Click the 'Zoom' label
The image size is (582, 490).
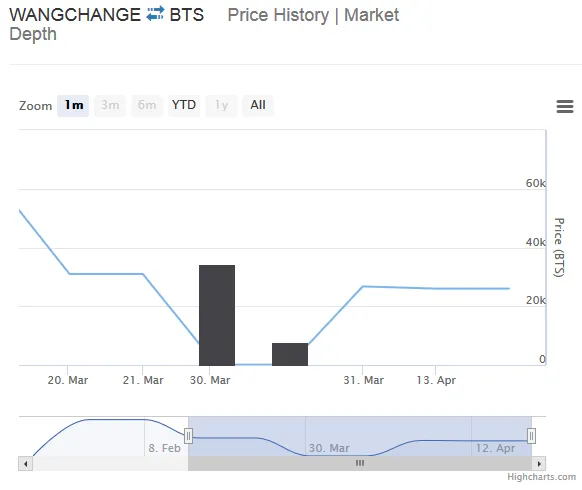[x=35, y=106]
